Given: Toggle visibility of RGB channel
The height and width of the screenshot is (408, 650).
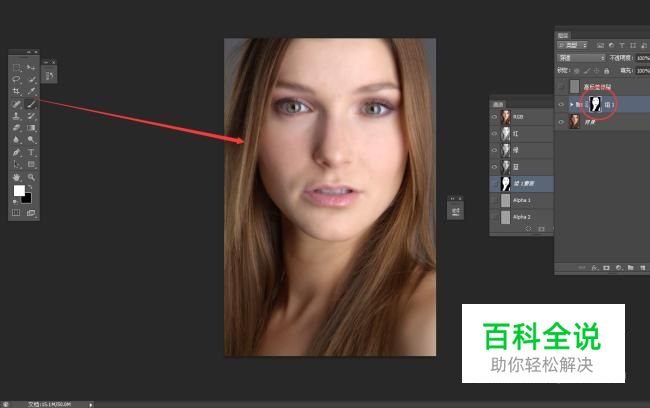Looking at the screenshot, I should (494, 117).
